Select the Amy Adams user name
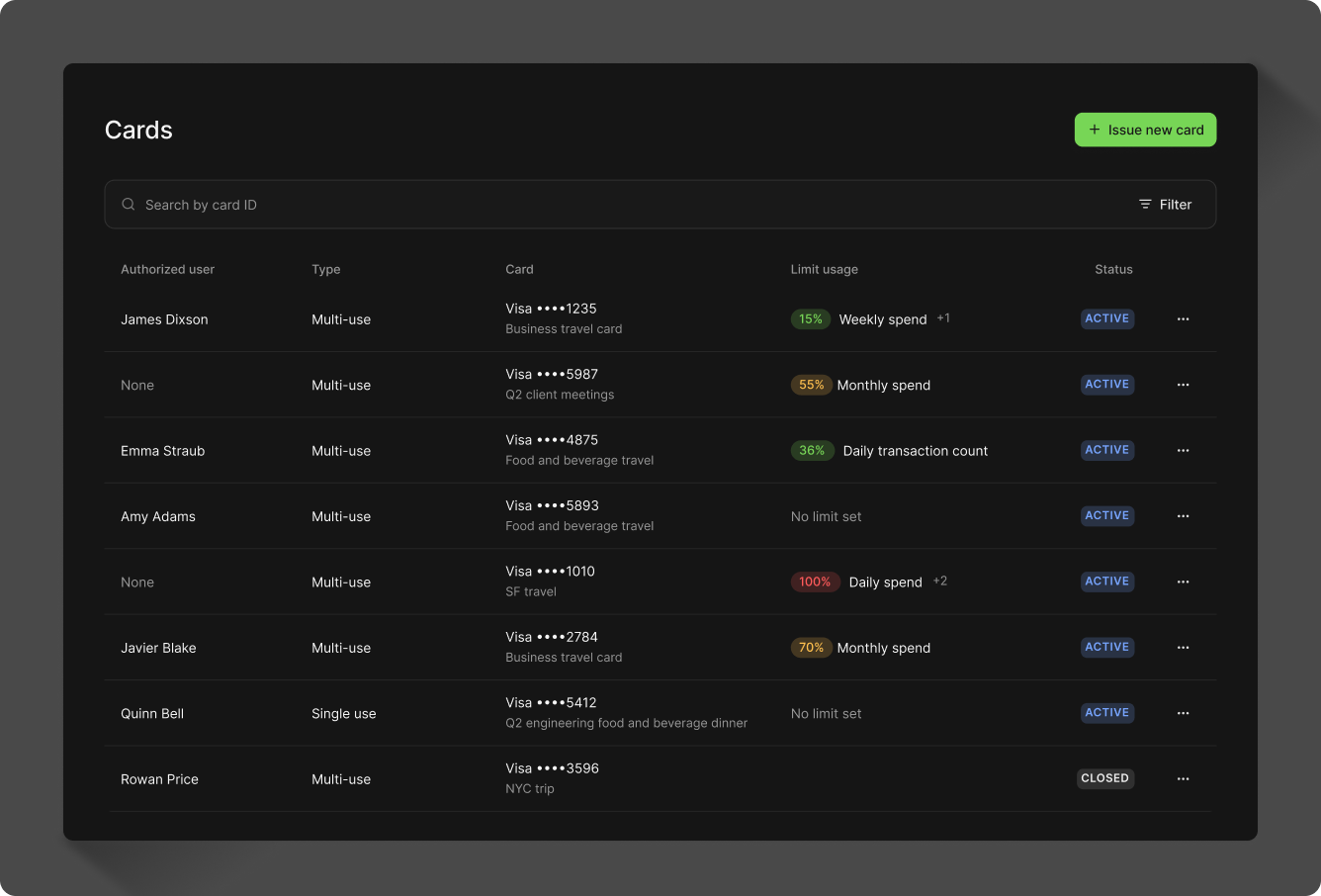This screenshot has height=896, width=1321. click(158, 516)
